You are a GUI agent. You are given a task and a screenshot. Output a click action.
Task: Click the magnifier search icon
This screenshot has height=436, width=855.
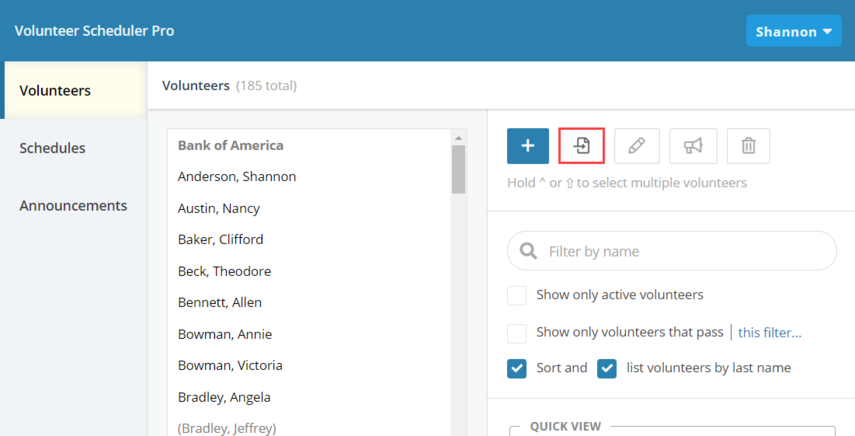tap(528, 251)
